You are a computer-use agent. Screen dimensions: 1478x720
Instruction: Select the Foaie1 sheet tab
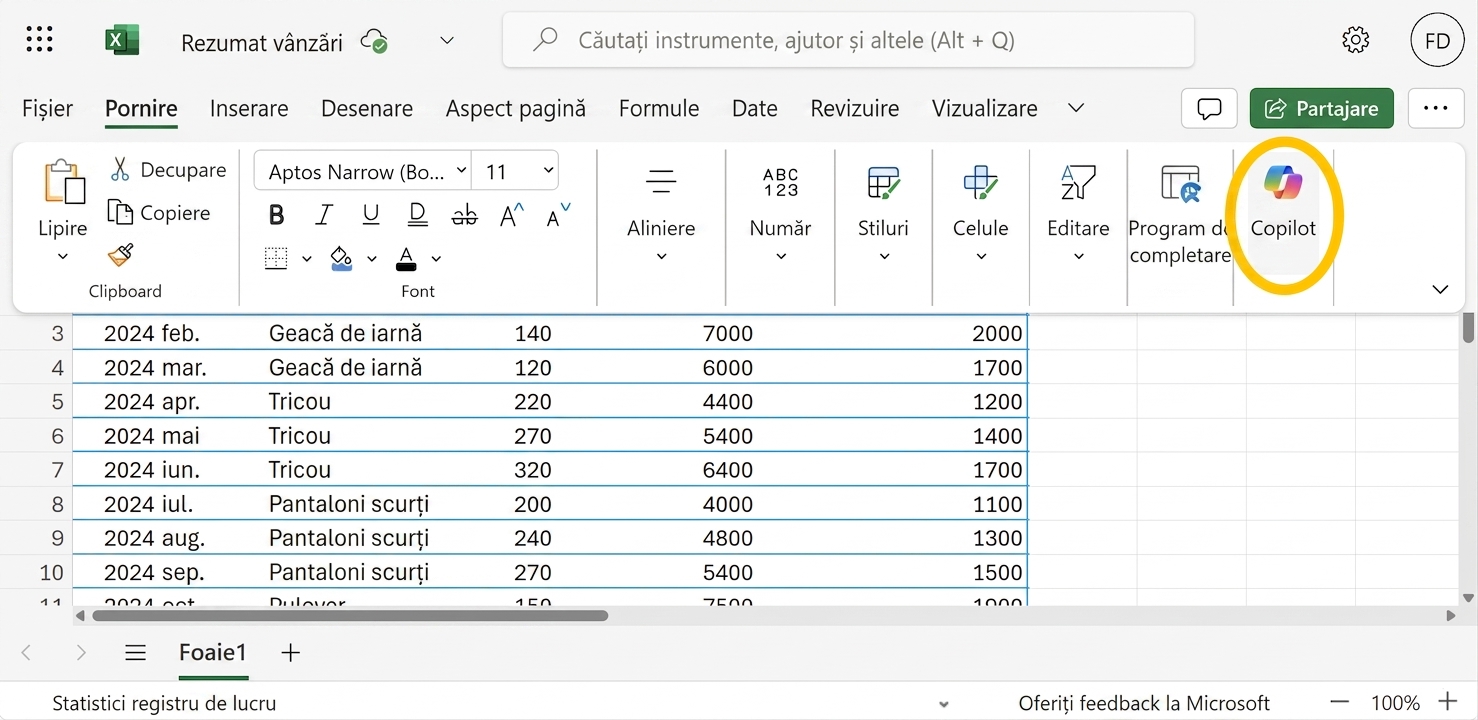coord(212,653)
